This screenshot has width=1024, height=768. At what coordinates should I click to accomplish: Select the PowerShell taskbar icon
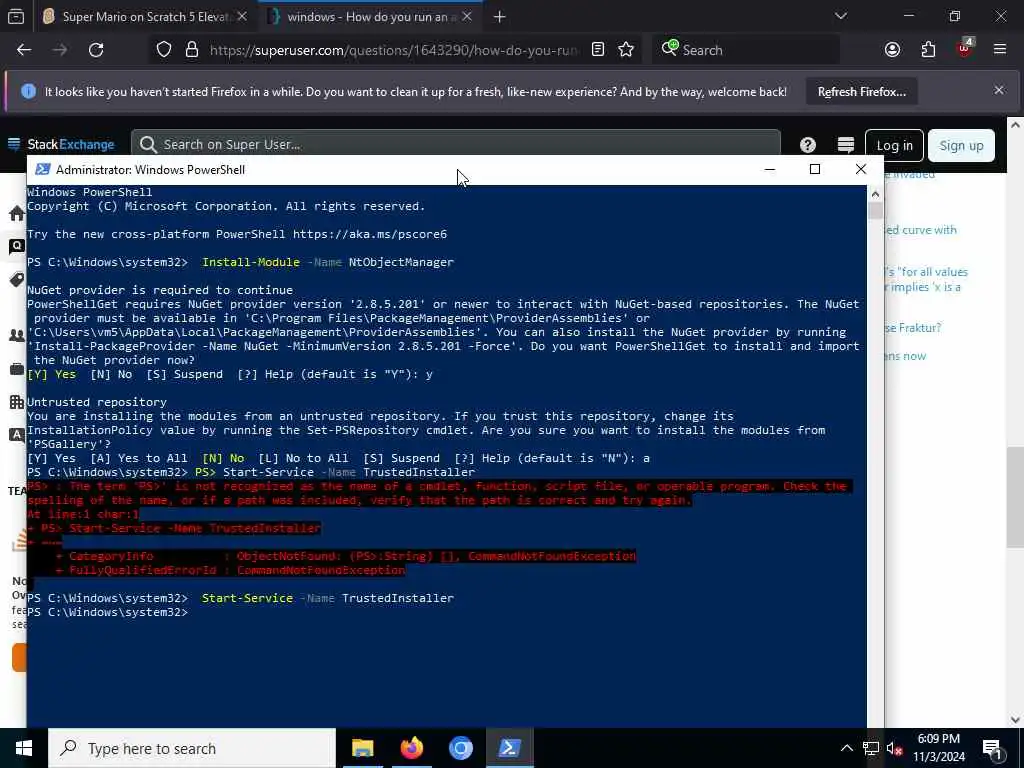[509, 748]
